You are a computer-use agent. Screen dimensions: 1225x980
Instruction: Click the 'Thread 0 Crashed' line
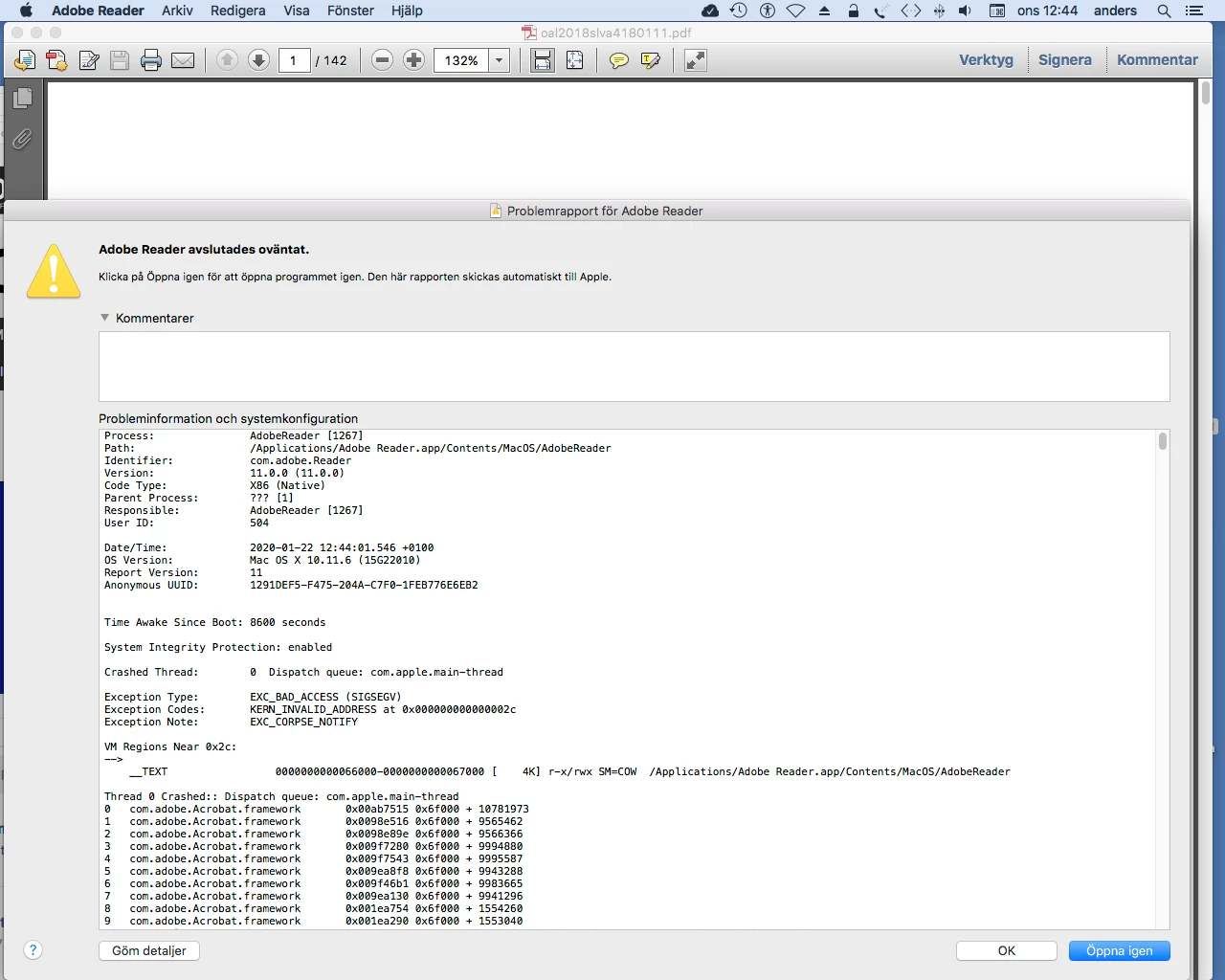[x=281, y=796]
